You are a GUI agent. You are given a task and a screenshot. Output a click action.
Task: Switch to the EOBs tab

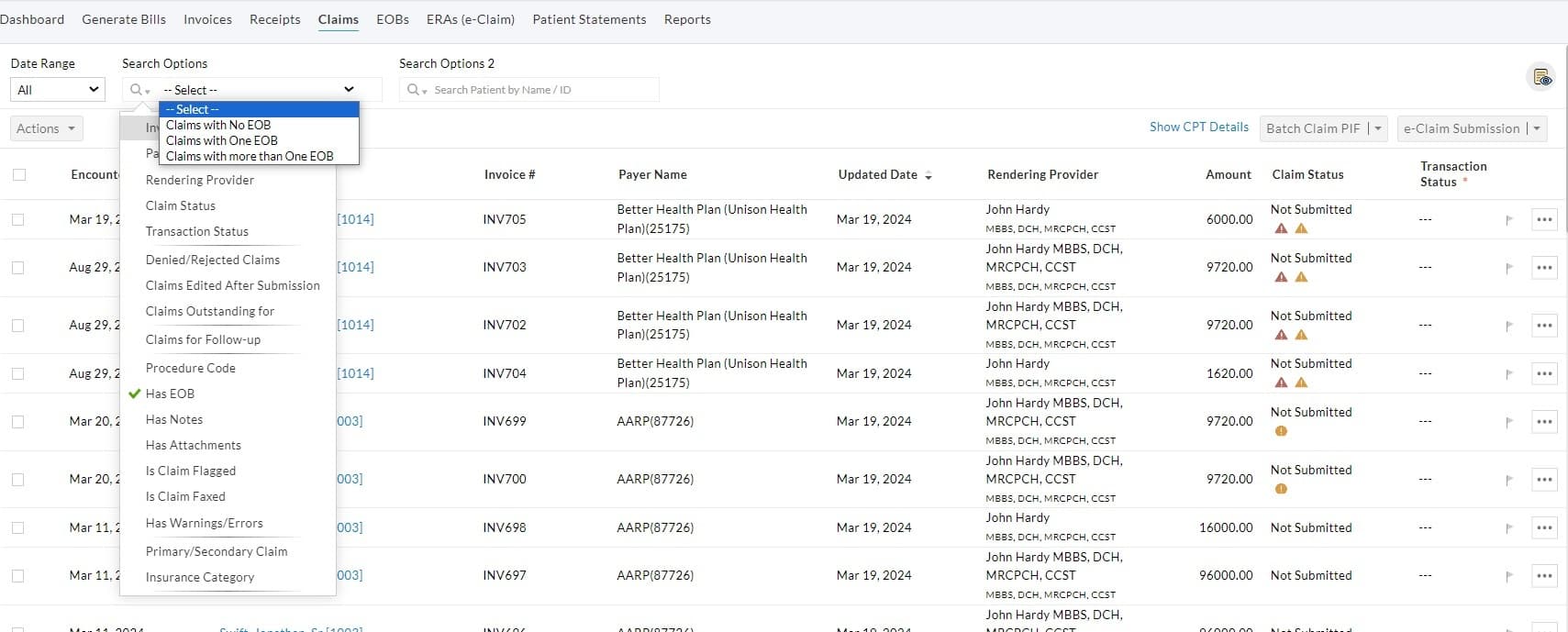(392, 19)
